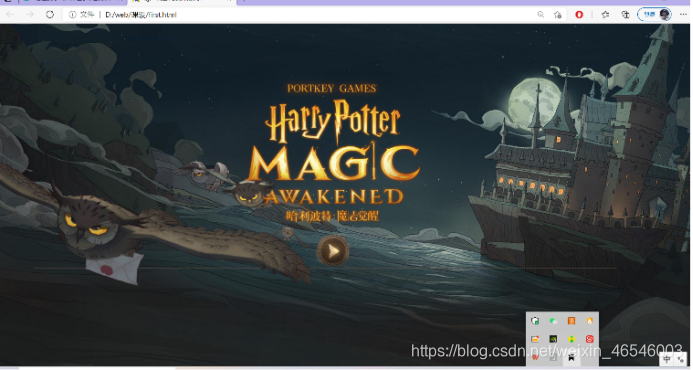
Task: Click the browser Forward arrow
Action: 30,15
